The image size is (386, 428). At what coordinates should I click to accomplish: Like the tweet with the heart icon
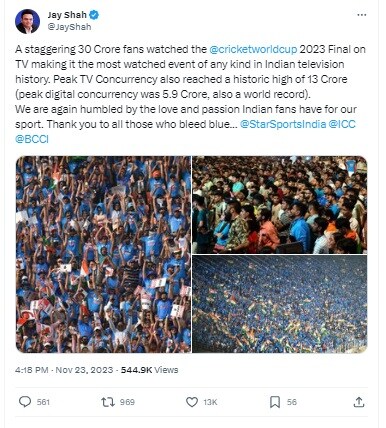[192, 402]
